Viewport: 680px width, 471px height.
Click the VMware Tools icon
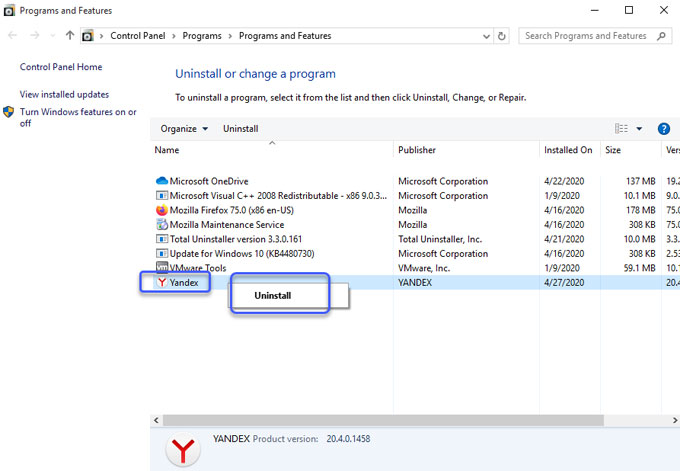162,267
